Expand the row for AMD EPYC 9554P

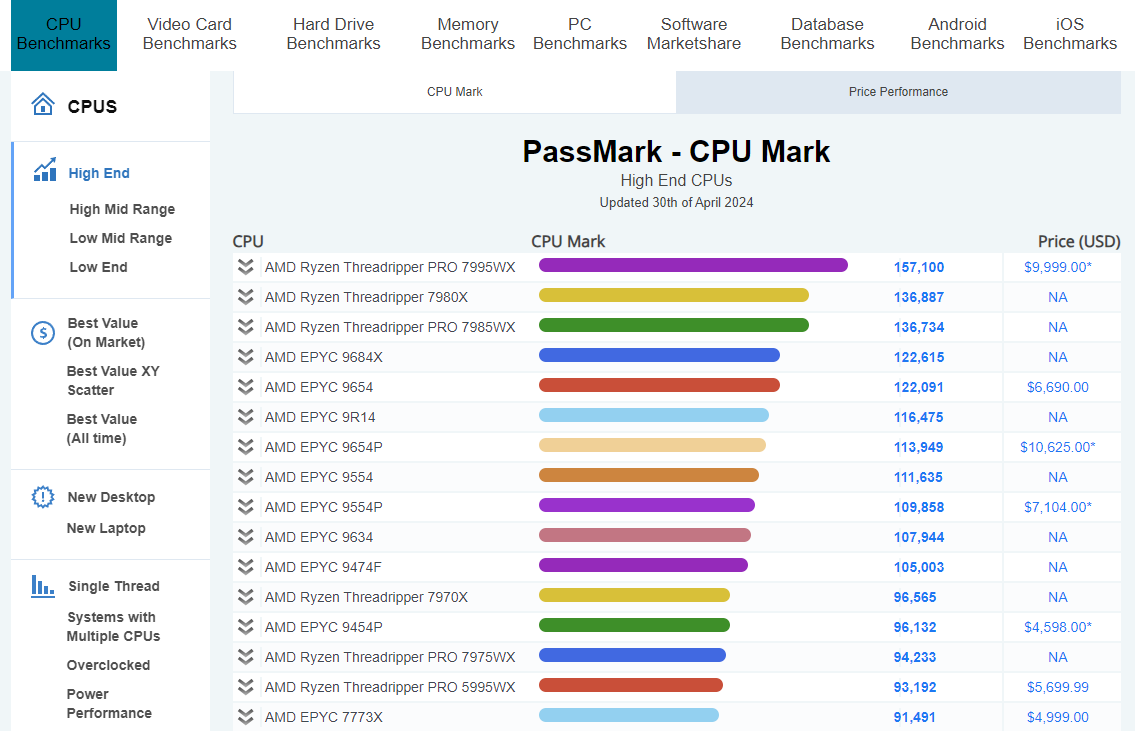245,507
